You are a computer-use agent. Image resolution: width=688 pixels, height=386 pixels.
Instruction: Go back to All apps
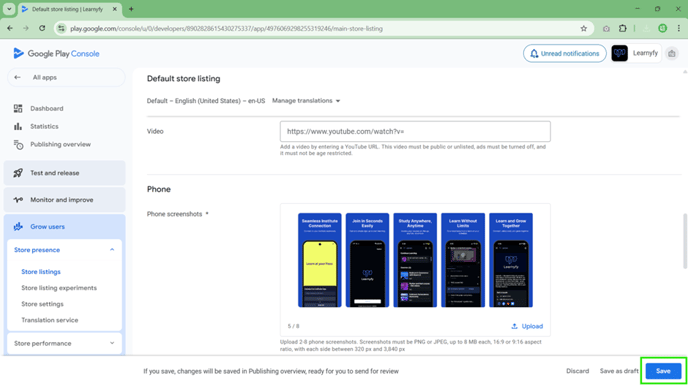coord(66,78)
